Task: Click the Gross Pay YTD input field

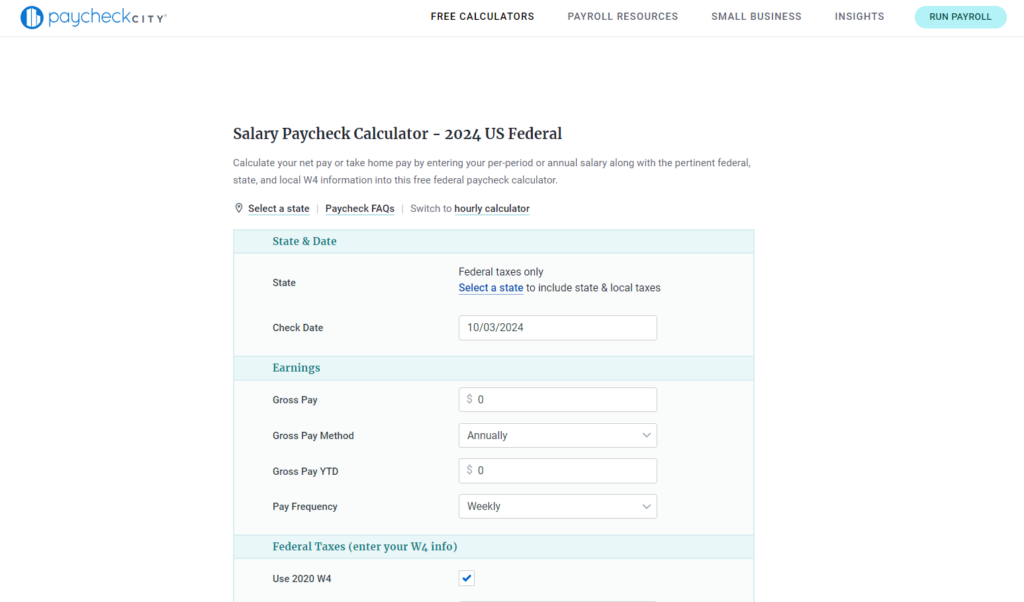Action: coord(560,470)
